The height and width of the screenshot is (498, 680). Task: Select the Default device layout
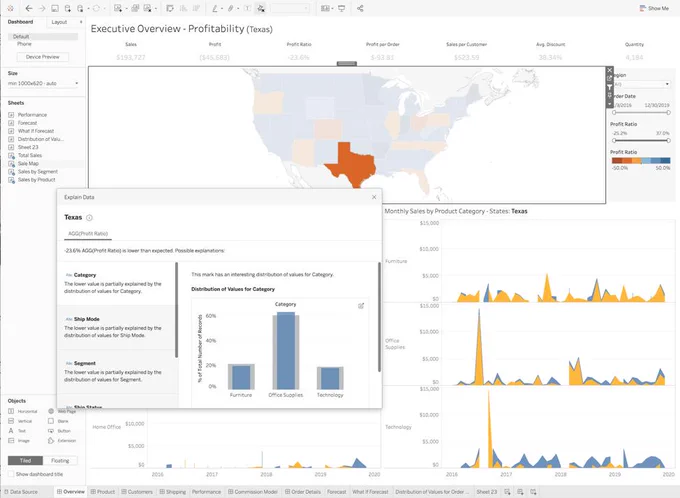[x=43, y=36]
